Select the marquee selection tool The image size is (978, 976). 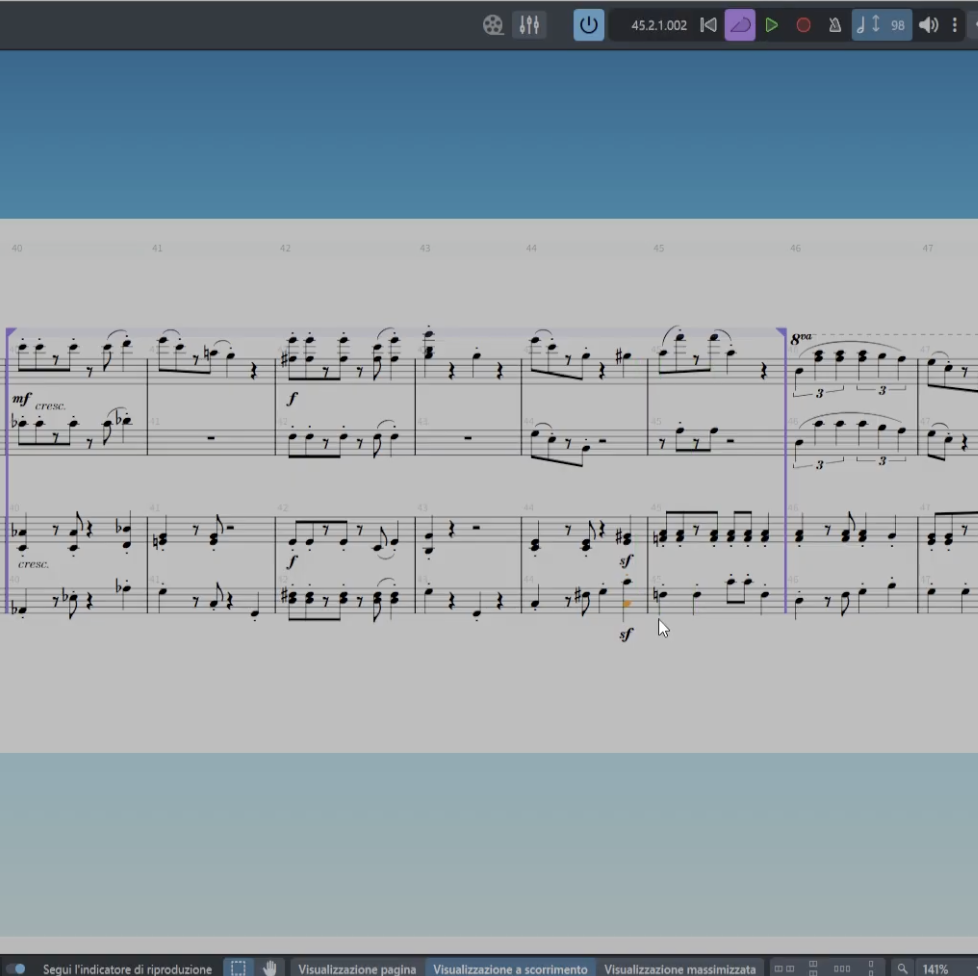pyautogui.click(x=238, y=968)
